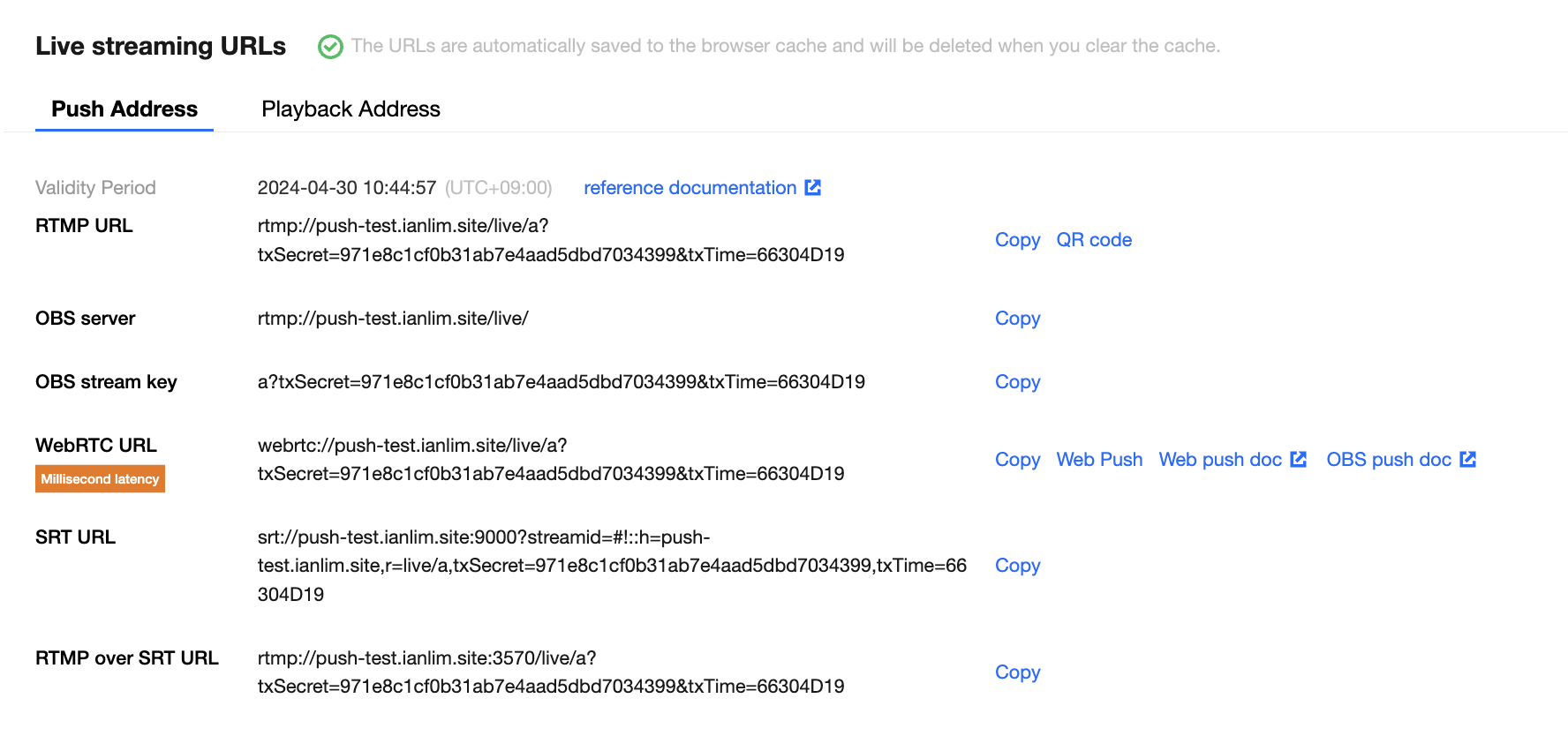Click the Millisecond latency badge

click(x=100, y=479)
